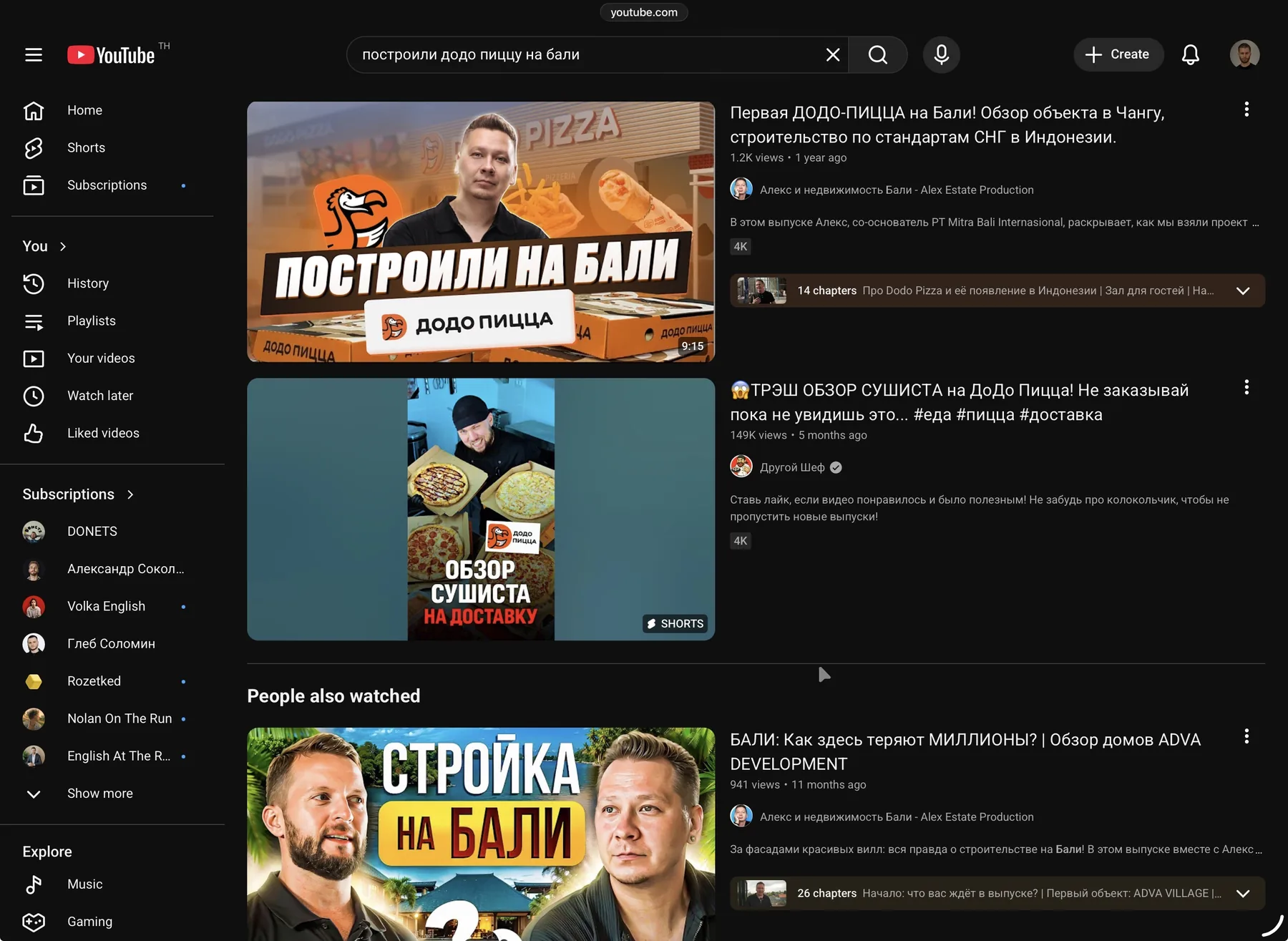Viewport: 1288px width, 941px height.
Task: Go to Home in sidebar
Action: point(112,110)
